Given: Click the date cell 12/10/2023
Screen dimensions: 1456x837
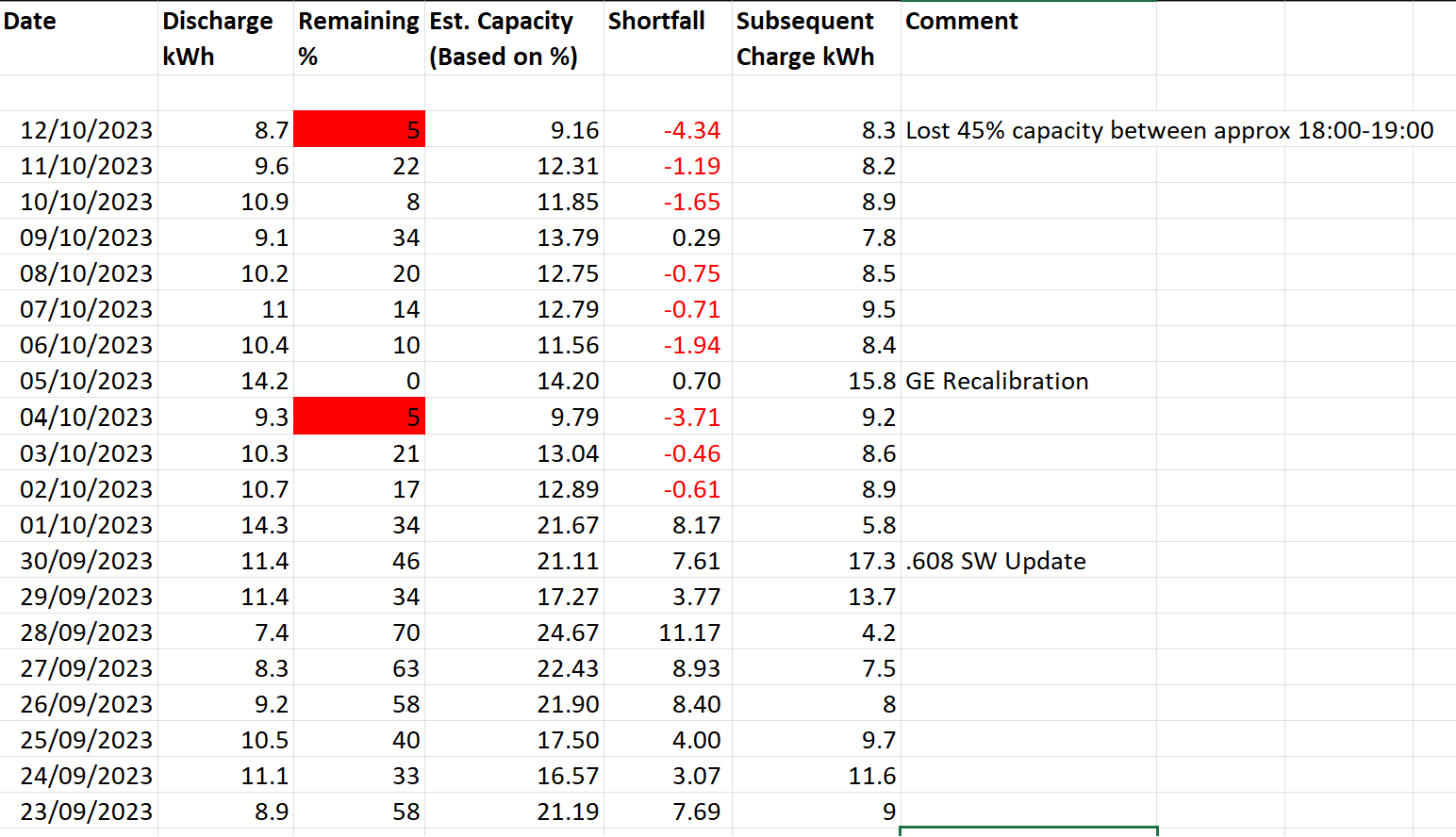Looking at the screenshot, I should [x=79, y=130].
